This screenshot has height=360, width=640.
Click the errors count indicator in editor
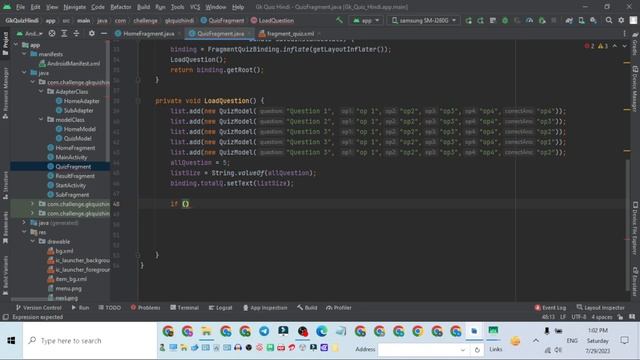589,46
